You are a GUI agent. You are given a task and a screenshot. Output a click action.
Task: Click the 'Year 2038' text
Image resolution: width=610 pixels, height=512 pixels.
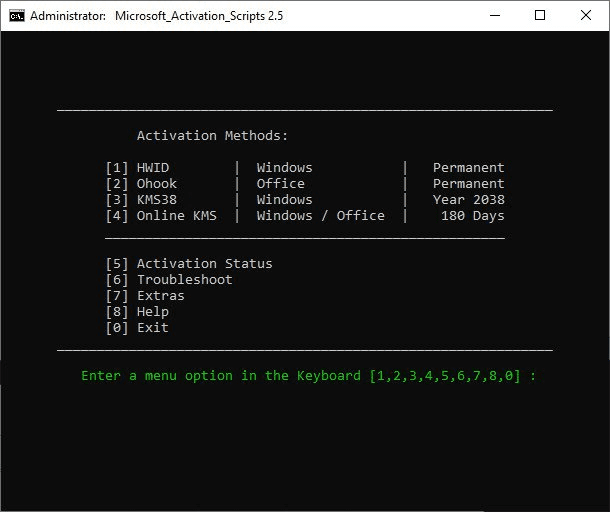coord(468,200)
